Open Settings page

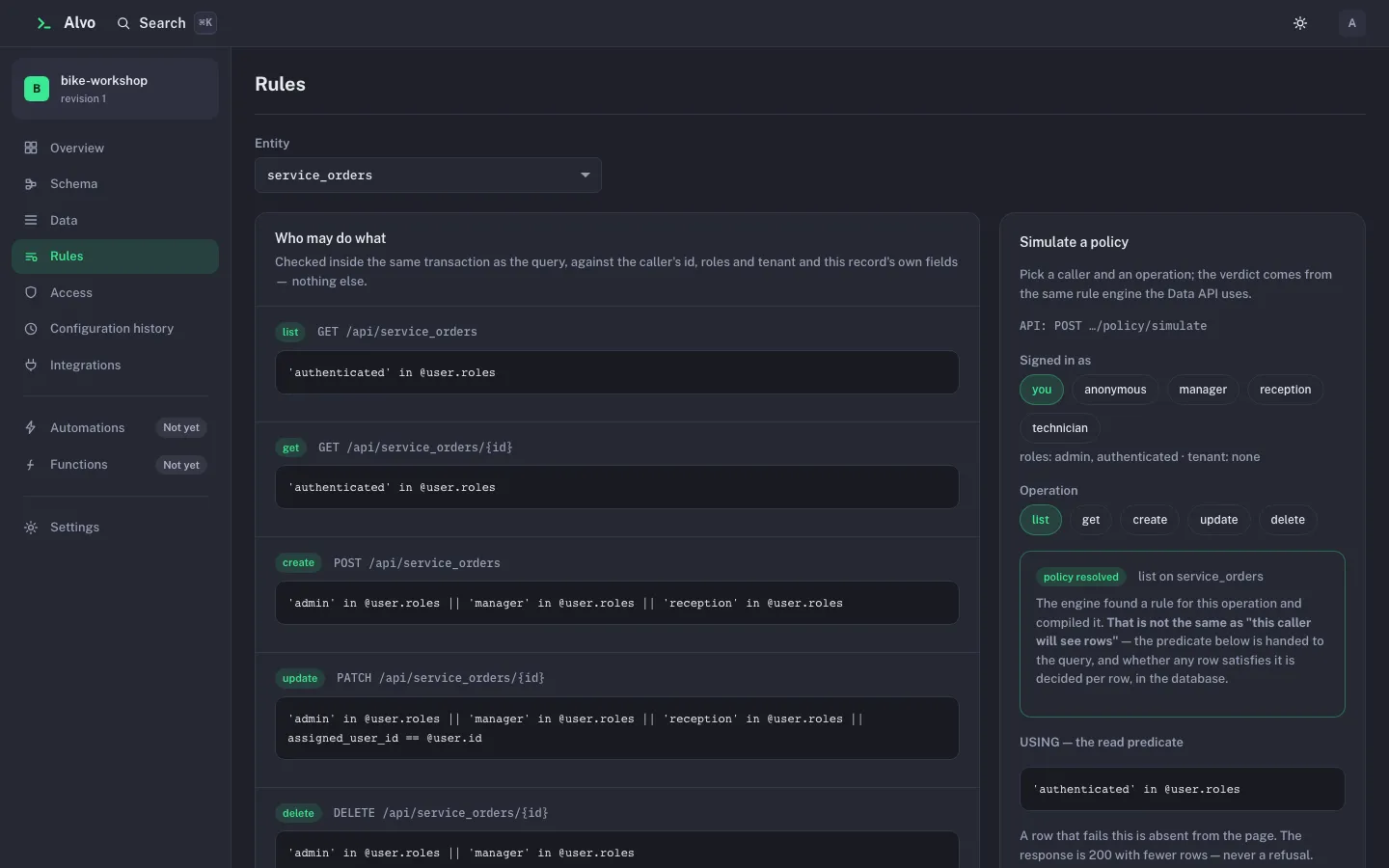[115, 528]
